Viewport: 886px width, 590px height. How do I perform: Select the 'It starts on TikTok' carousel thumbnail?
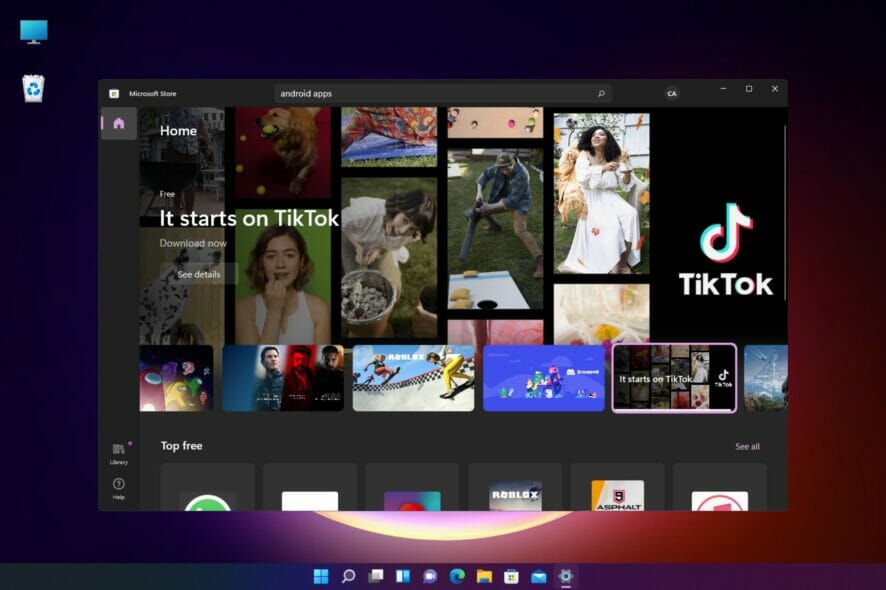674,378
